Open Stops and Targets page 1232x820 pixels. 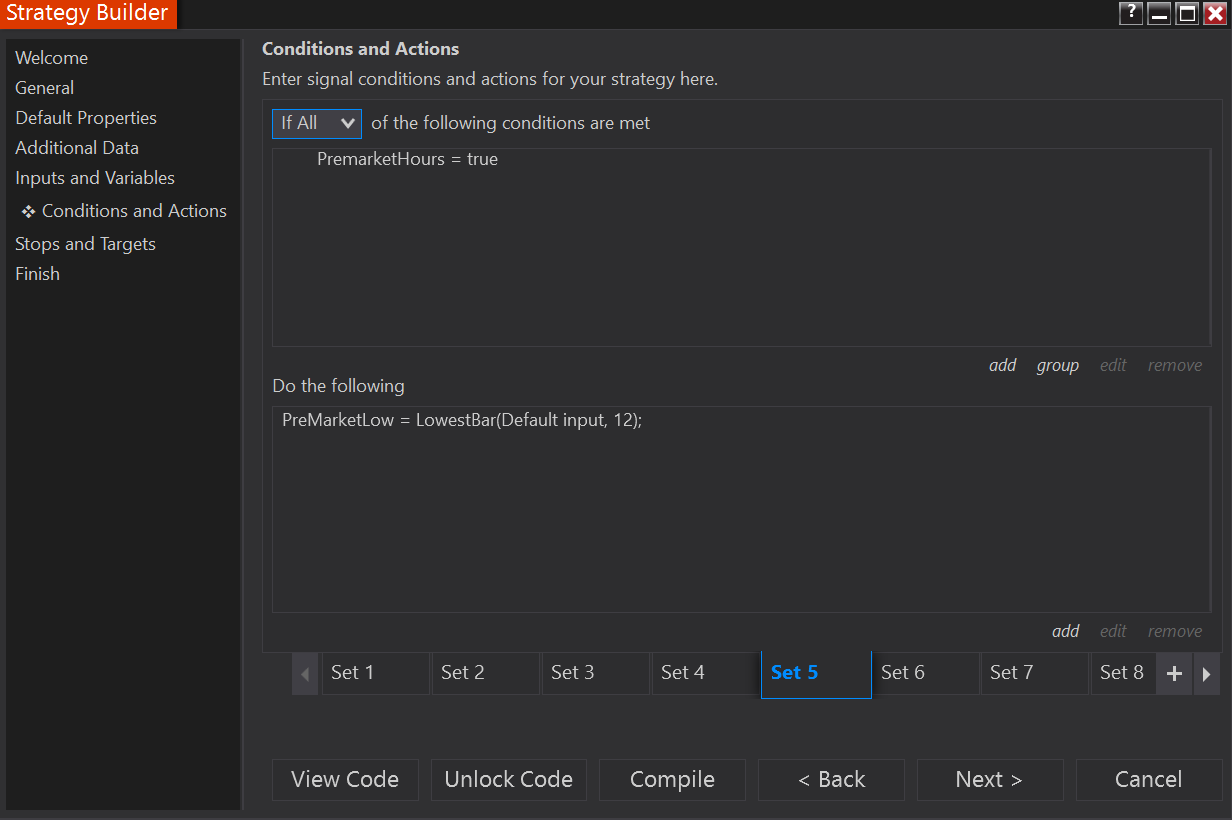pos(85,244)
